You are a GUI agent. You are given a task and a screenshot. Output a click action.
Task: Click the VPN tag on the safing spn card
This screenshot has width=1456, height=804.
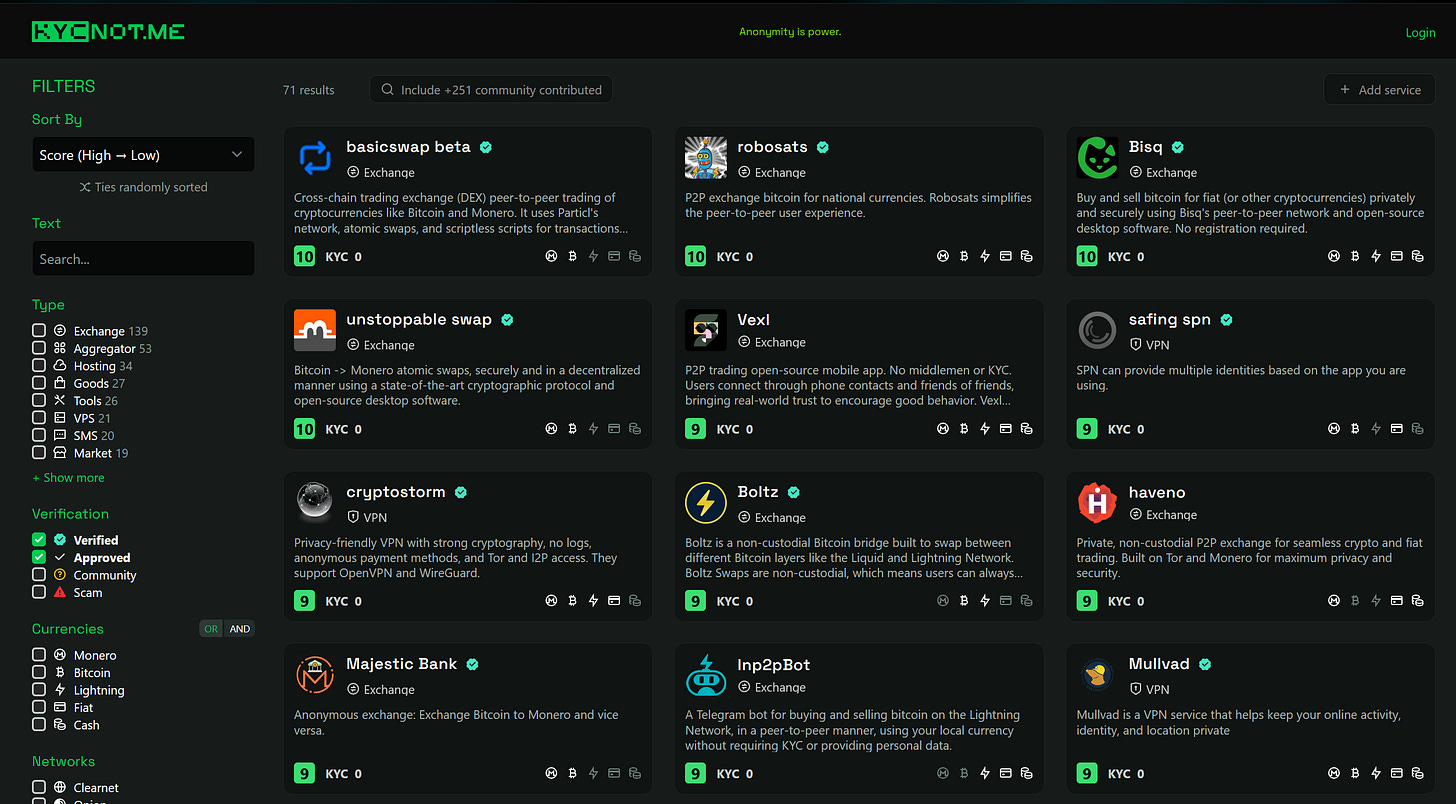point(1149,345)
